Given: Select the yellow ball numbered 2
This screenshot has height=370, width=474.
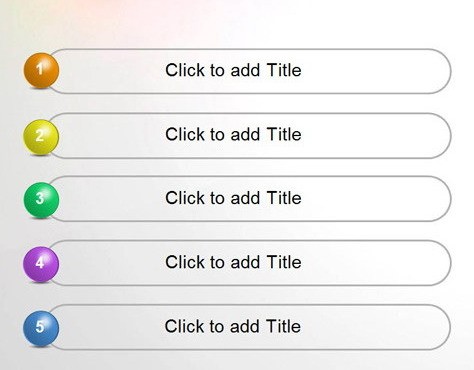Looking at the screenshot, I should coord(41,137).
